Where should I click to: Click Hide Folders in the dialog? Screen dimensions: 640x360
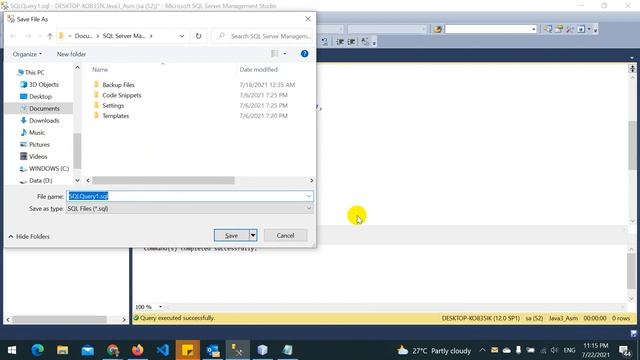click(29, 236)
